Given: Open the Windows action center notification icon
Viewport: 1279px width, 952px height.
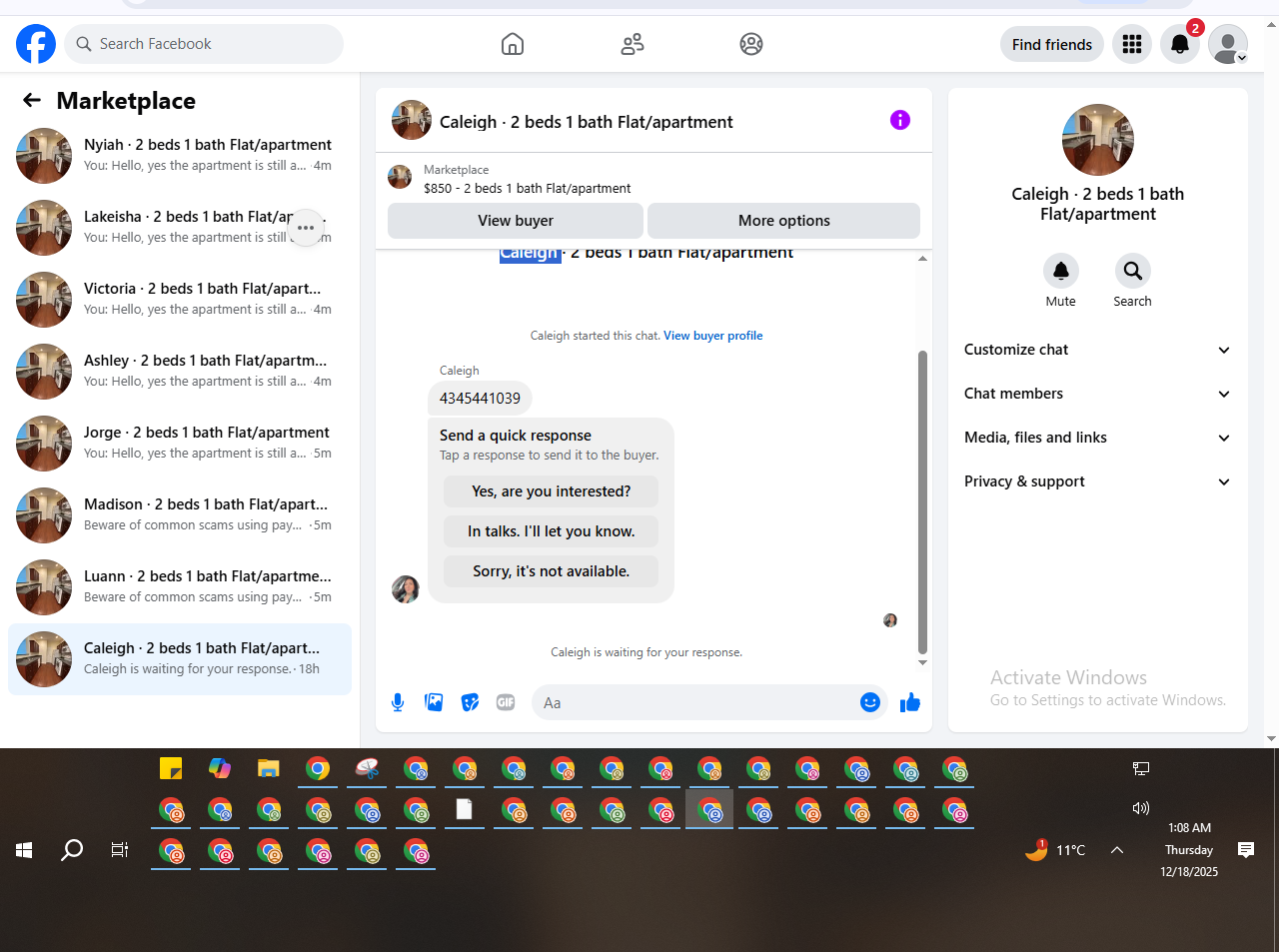Looking at the screenshot, I should [x=1246, y=850].
